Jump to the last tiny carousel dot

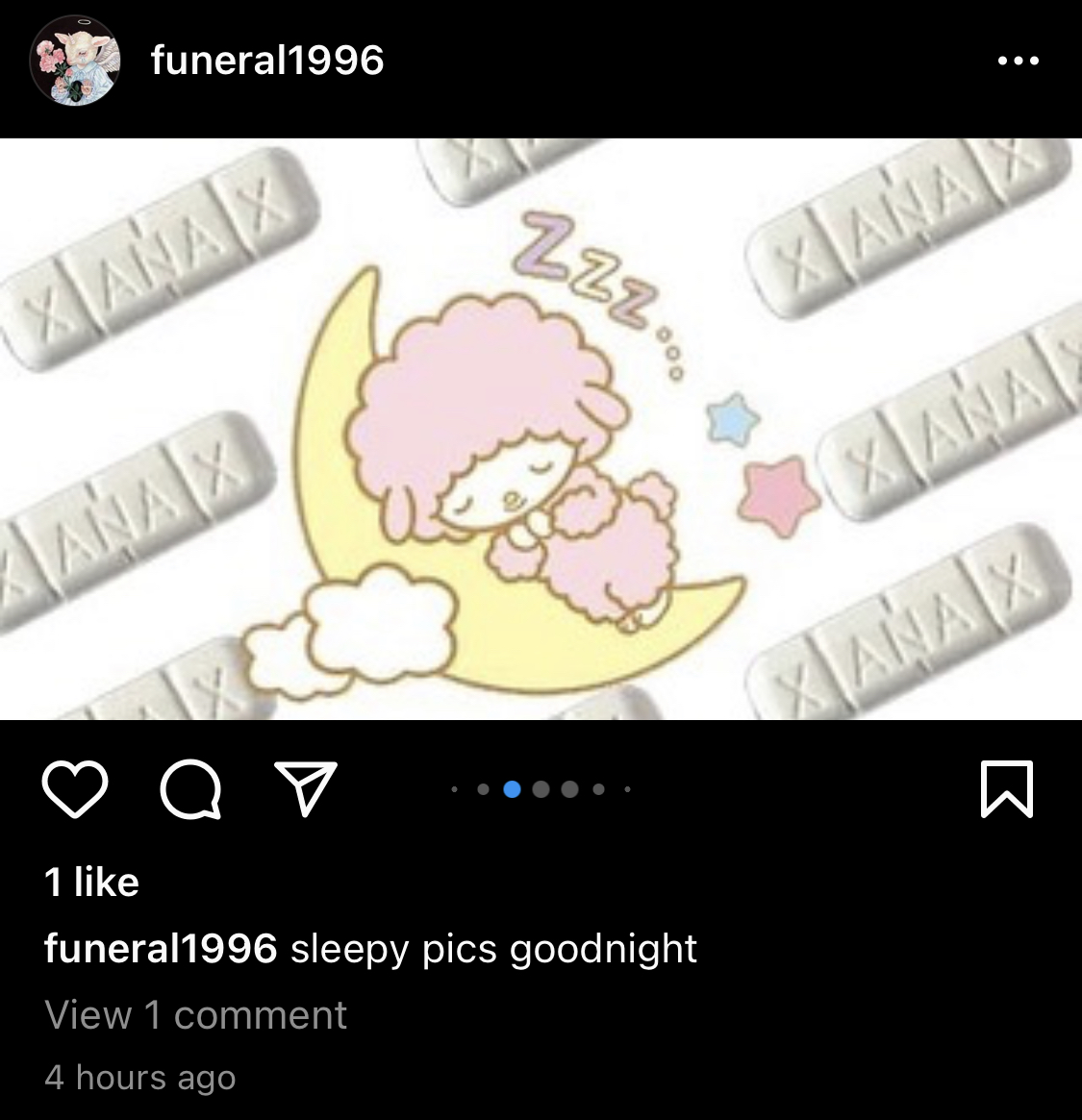tap(627, 789)
